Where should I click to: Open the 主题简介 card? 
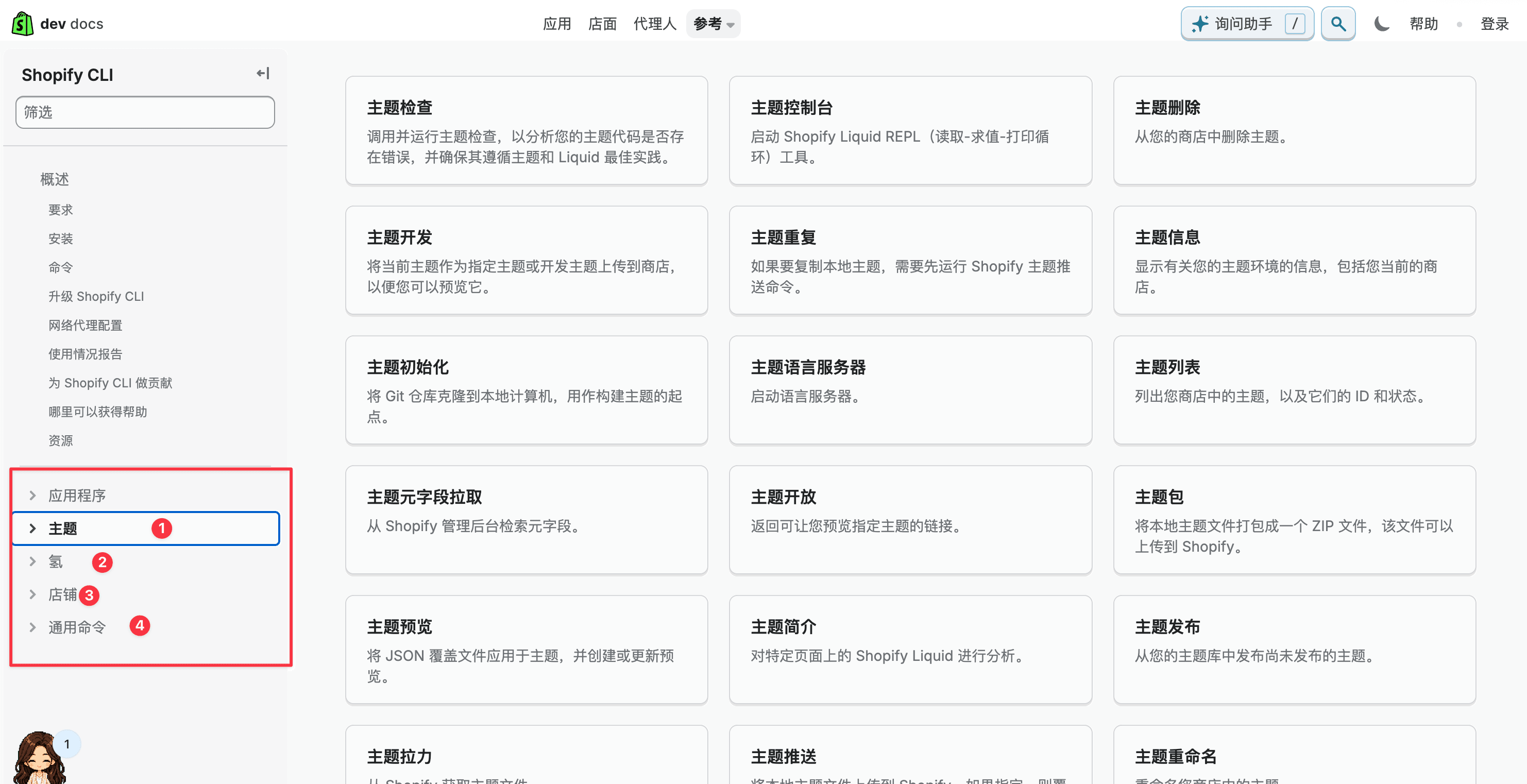click(910, 650)
